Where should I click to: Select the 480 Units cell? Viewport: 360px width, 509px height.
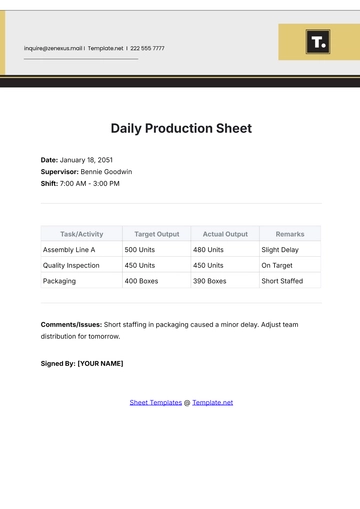point(225,250)
